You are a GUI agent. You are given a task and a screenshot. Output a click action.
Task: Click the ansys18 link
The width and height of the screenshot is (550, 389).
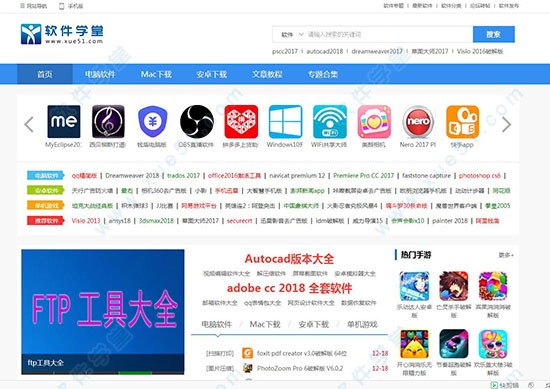pos(120,221)
